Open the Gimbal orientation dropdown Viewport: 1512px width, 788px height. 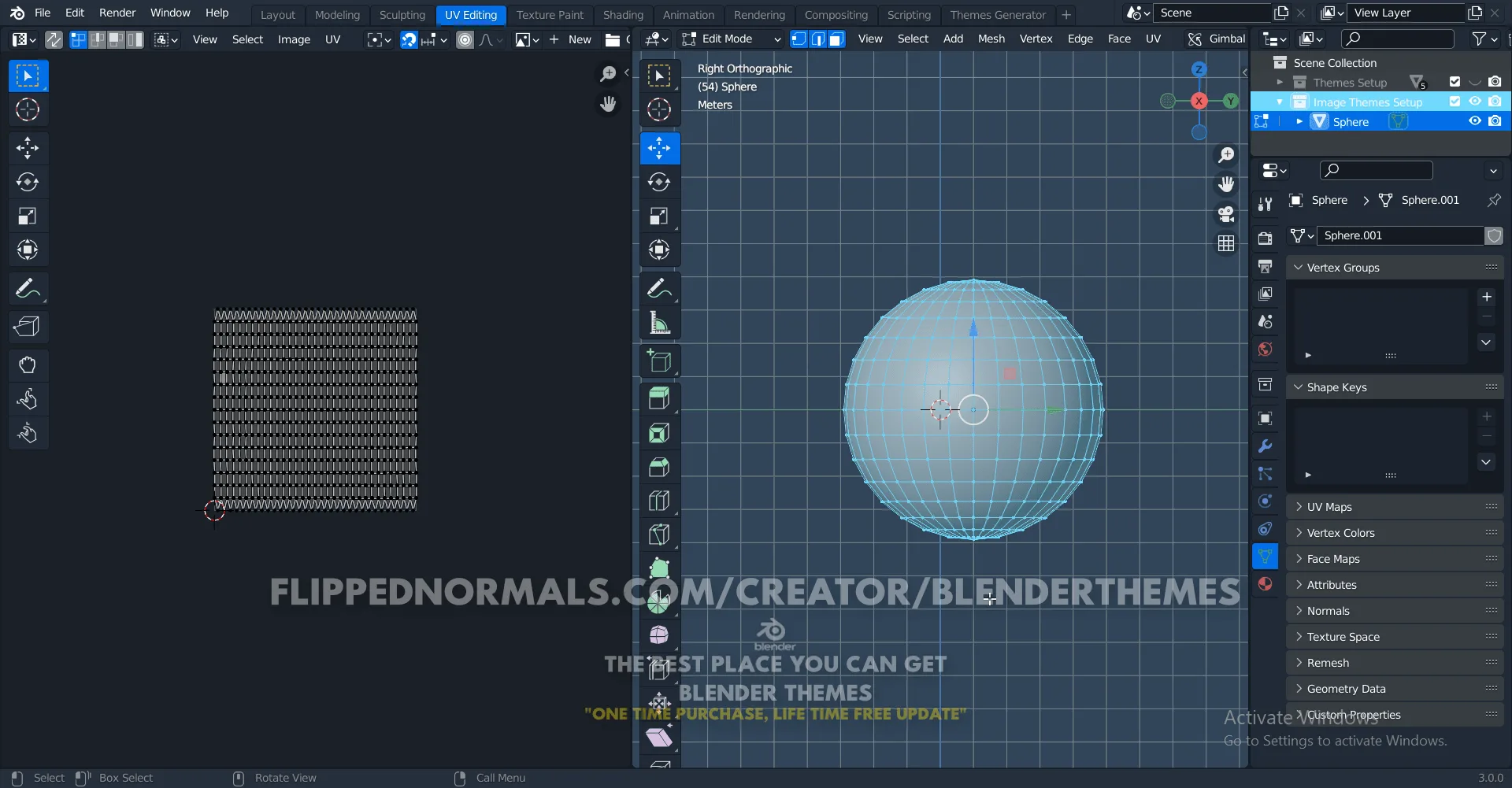click(x=1217, y=39)
